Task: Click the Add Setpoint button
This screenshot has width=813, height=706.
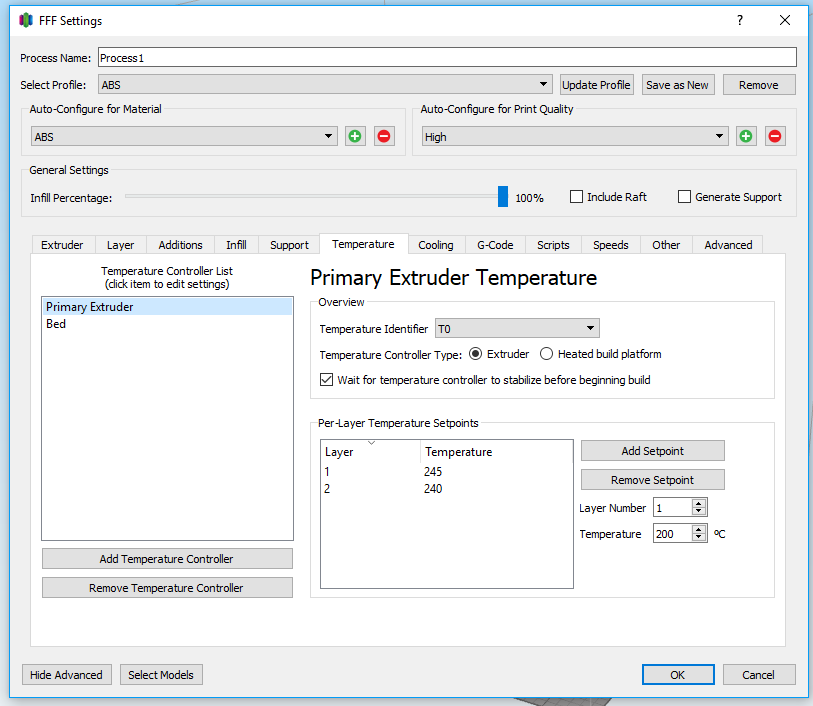Action: [653, 451]
